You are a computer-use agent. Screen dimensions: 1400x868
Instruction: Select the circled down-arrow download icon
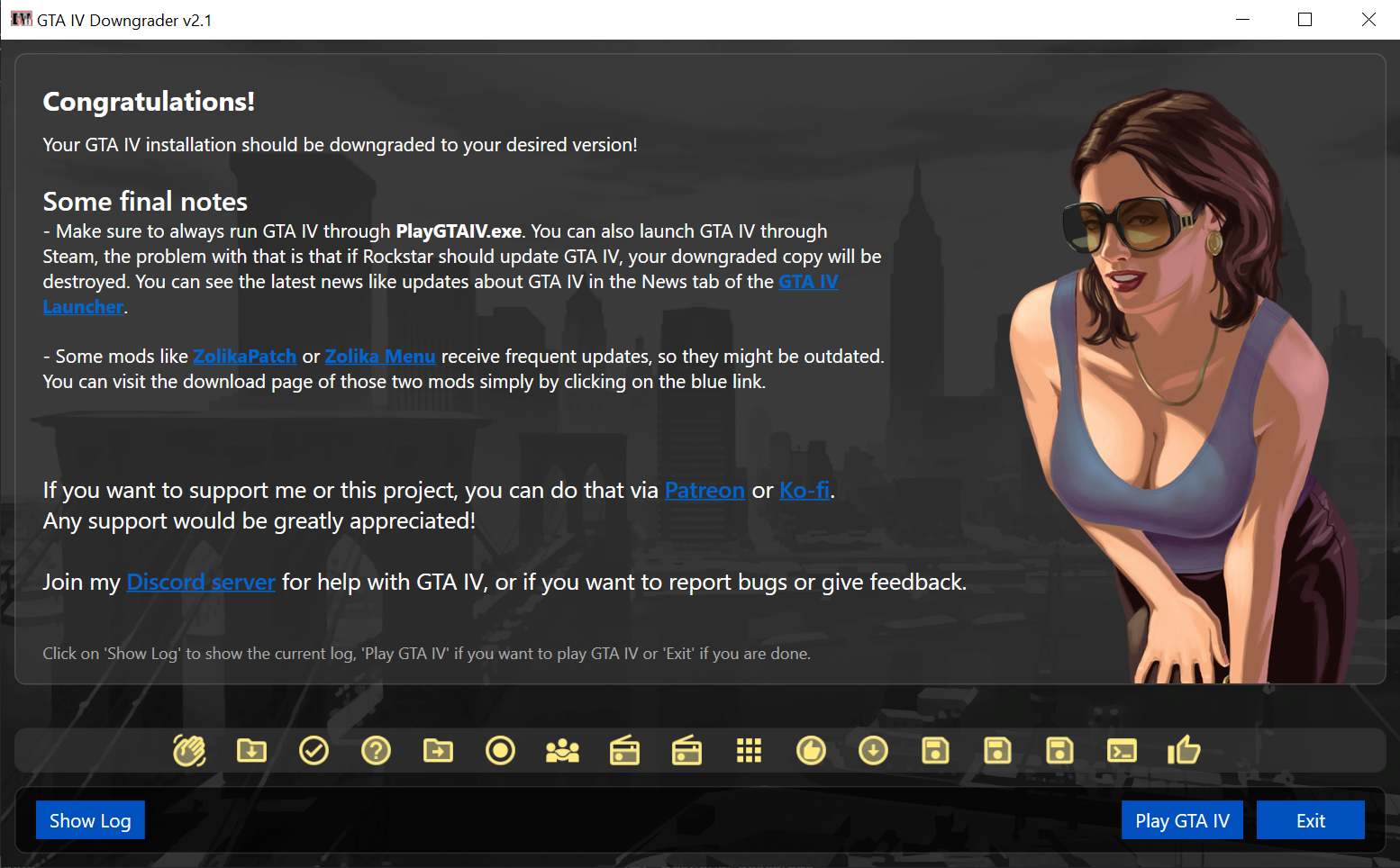tap(873, 750)
